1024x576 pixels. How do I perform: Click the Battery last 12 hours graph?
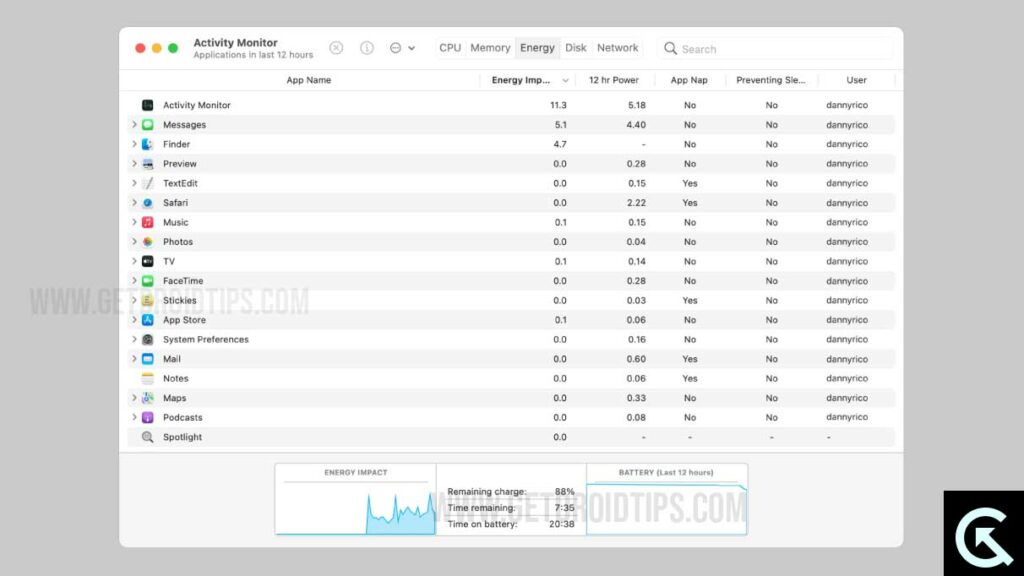point(666,505)
